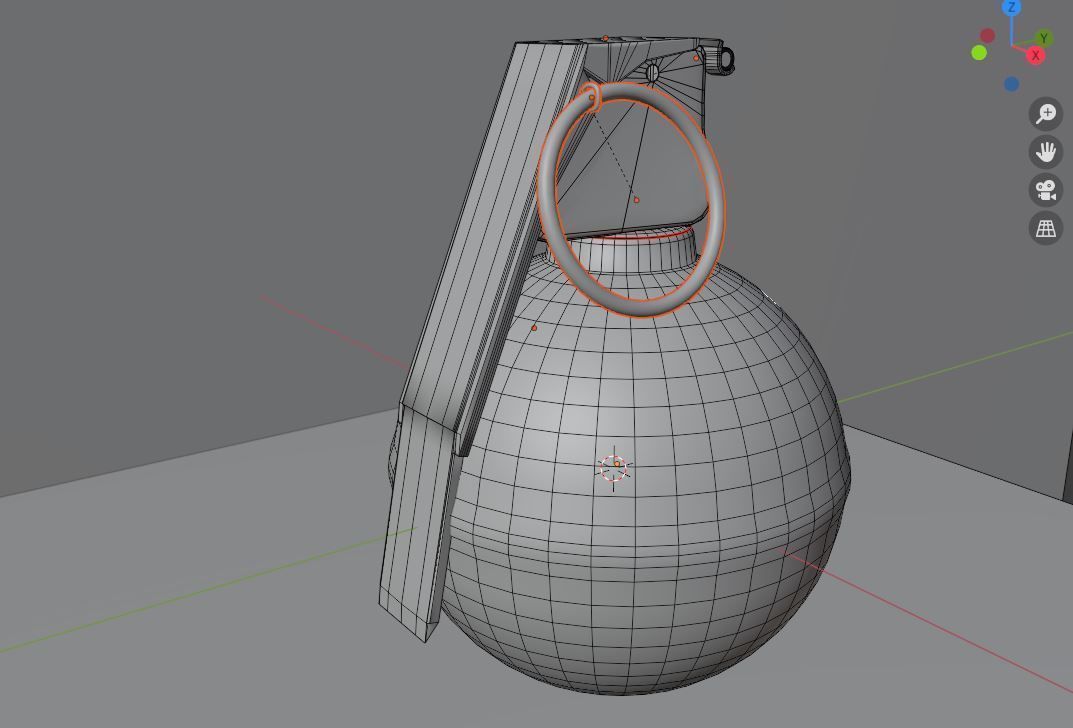Click the red X axis gizmo handle

pos(1036,55)
